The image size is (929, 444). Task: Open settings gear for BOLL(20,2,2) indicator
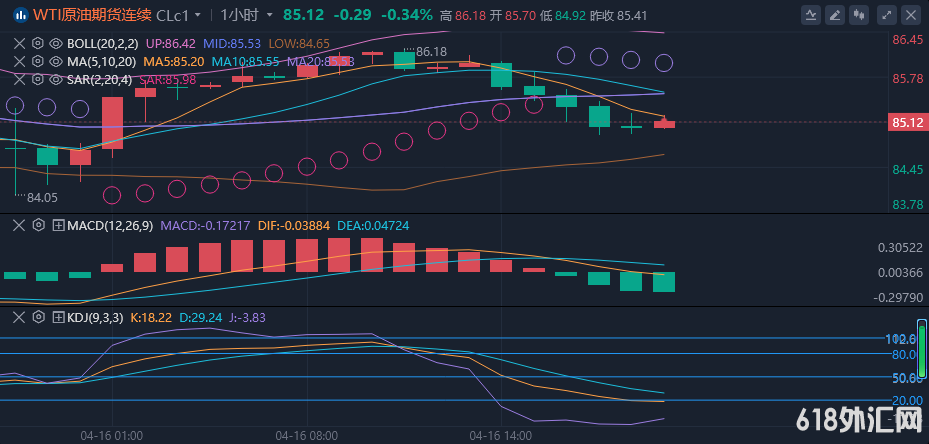tap(38, 44)
